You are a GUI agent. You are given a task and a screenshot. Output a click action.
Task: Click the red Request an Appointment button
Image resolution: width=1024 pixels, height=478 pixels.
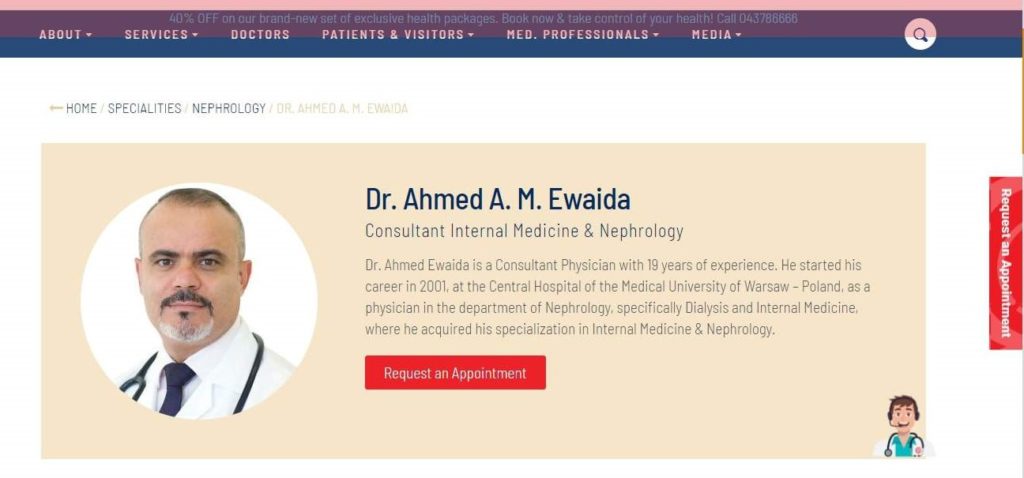455,372
